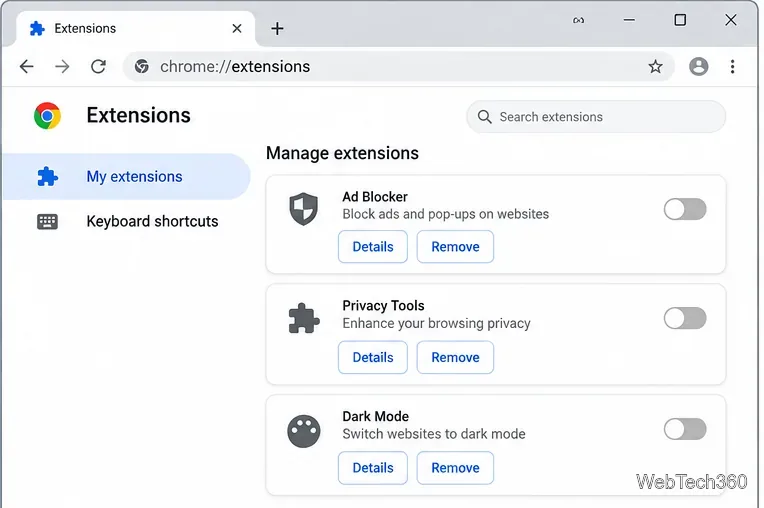
Task: Click the puzzle icon next to My extensions
Action: point(47,176)
